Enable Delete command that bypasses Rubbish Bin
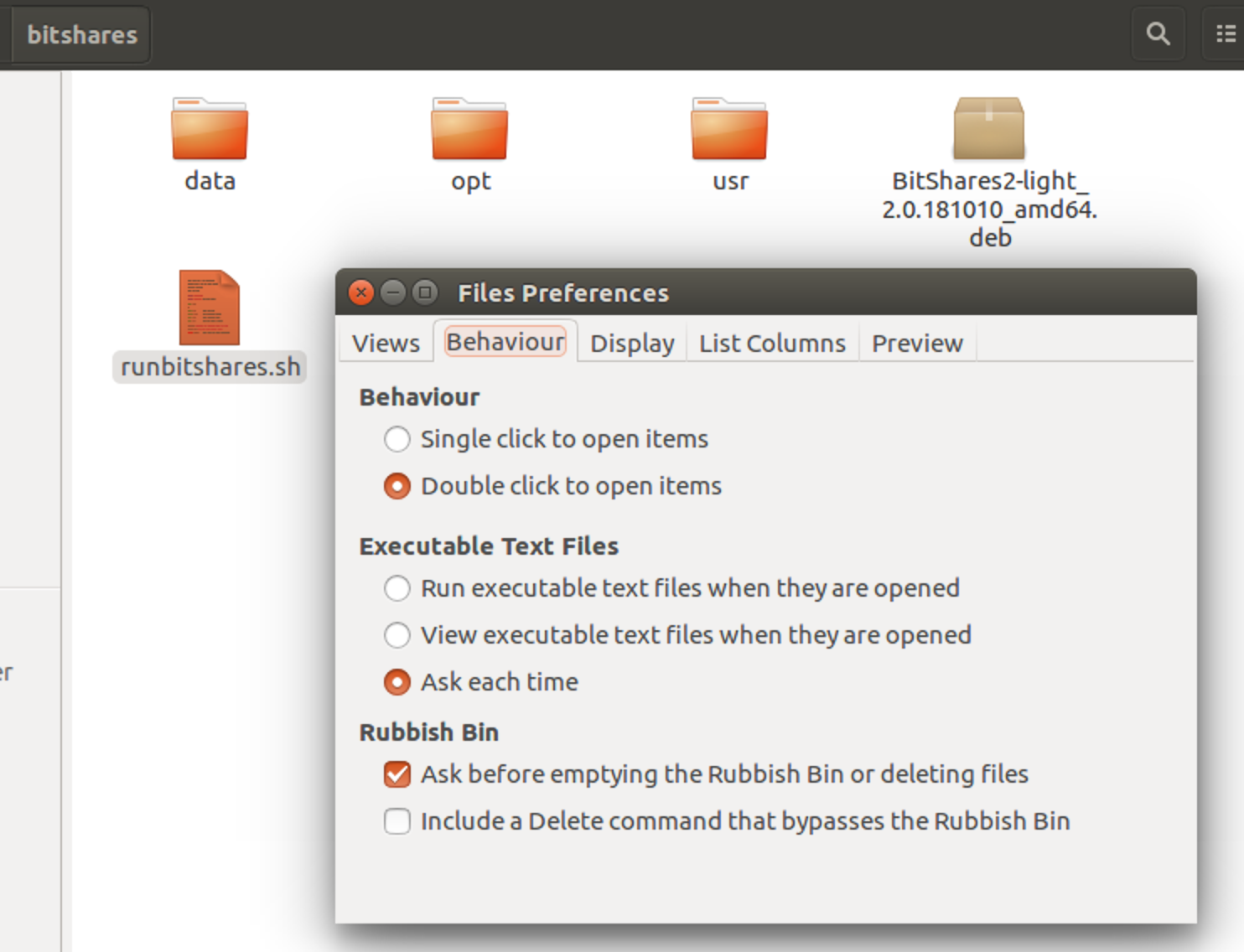This screenshot has width=1244, height=952. pyautogui.click(x=397, y=821)
